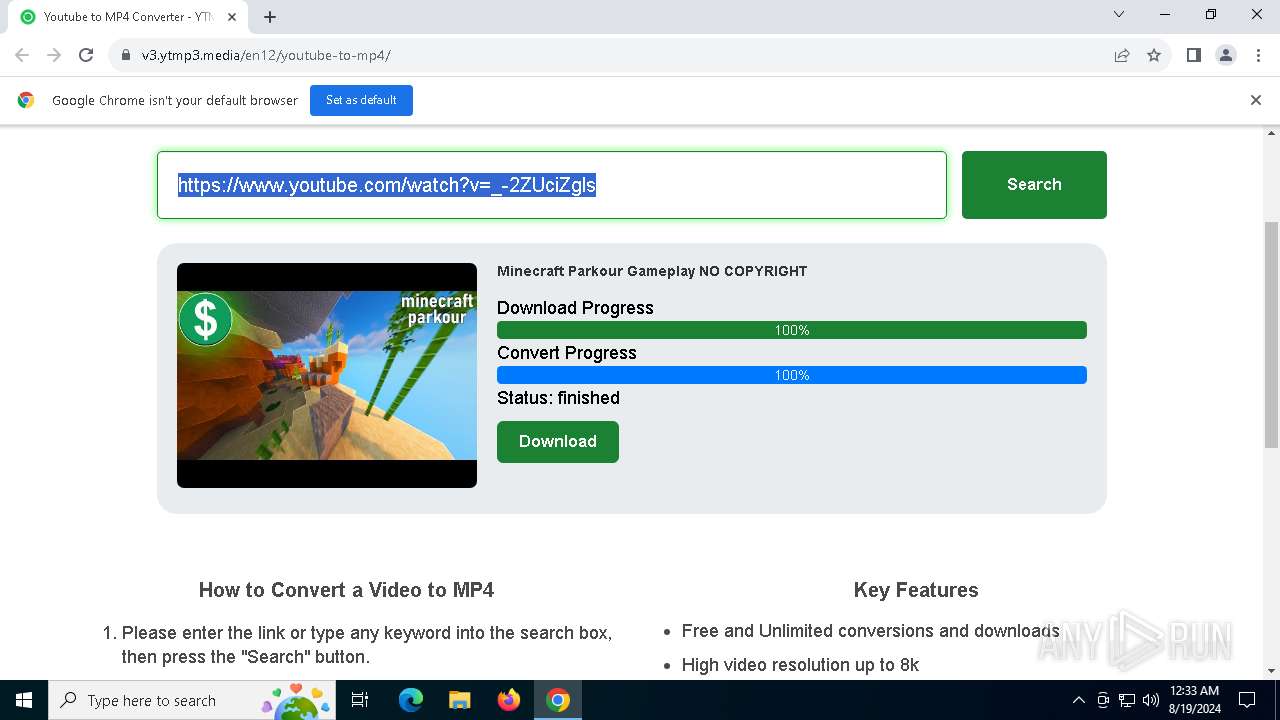Open Chrome side panel
Screen dimensions: 1280x720
point(1193,55)
